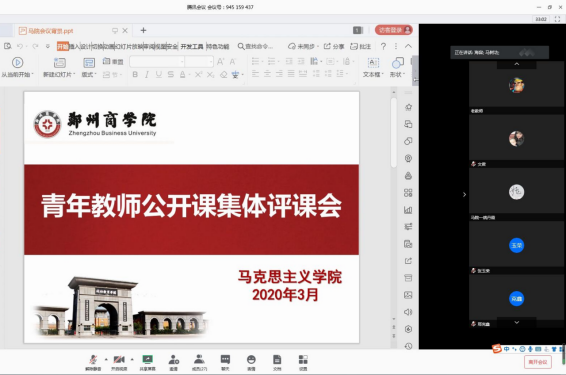This screenshot has width=566, height=375.
Task: Open camera options arrow beside video
Action: click(x=132, y=359)
